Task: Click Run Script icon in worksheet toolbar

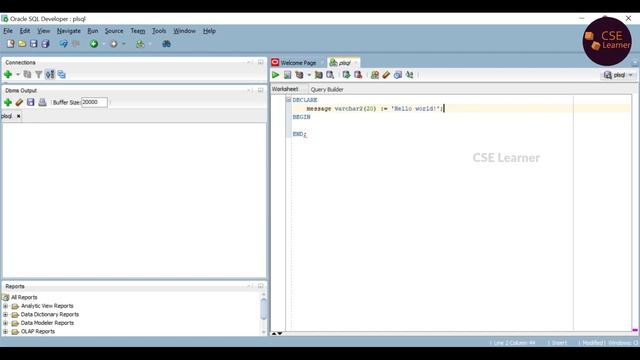Action: (287, 75)
